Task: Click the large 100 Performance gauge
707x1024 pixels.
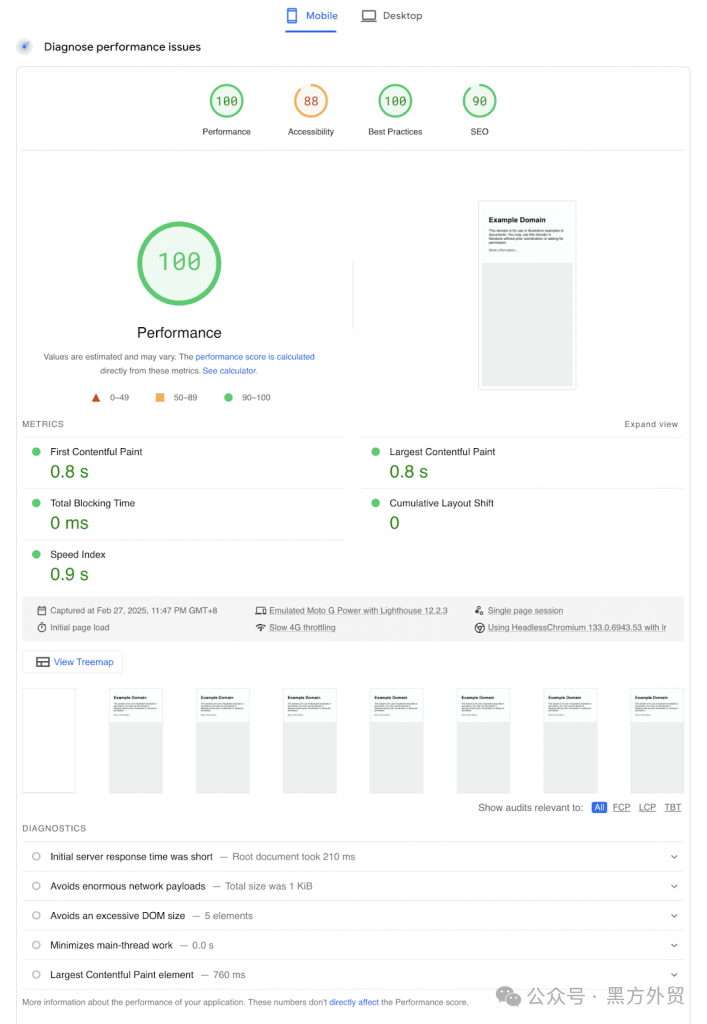Action: pyautogui.click(x=179, y=263)
